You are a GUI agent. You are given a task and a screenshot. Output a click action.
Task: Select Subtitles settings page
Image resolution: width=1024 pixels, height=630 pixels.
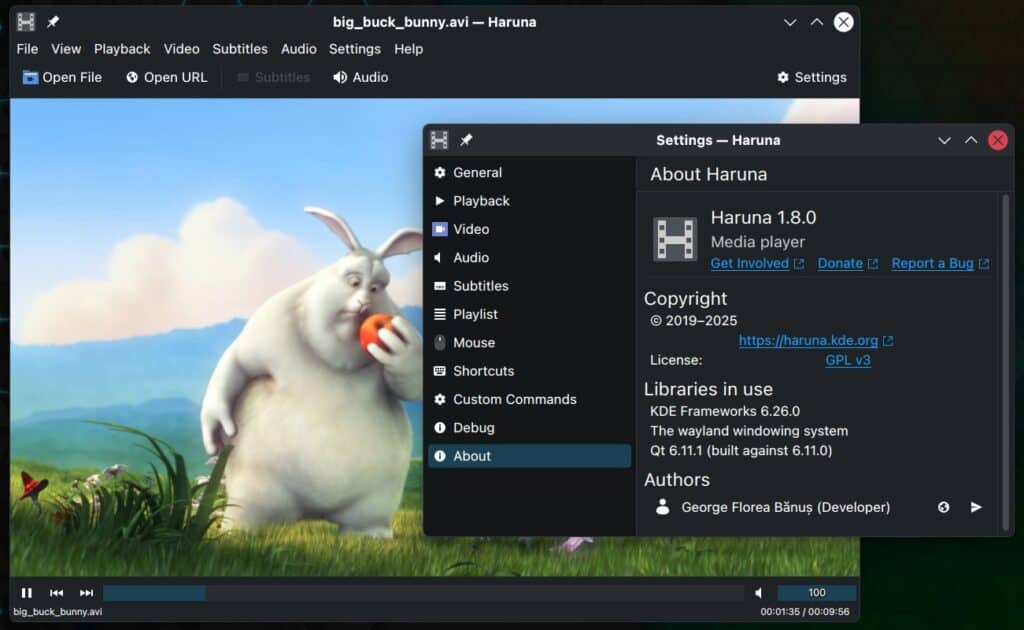click(529, 286)
